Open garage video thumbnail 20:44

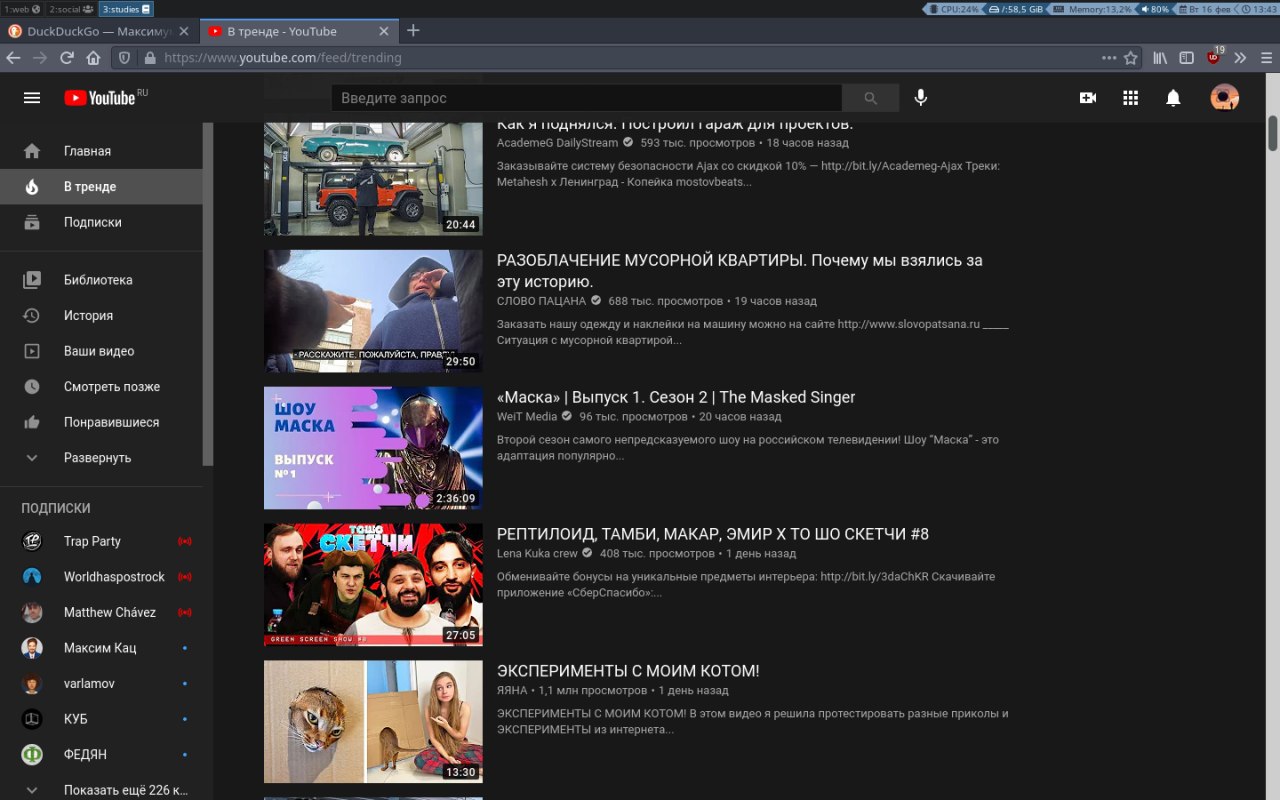click(373, 178)
